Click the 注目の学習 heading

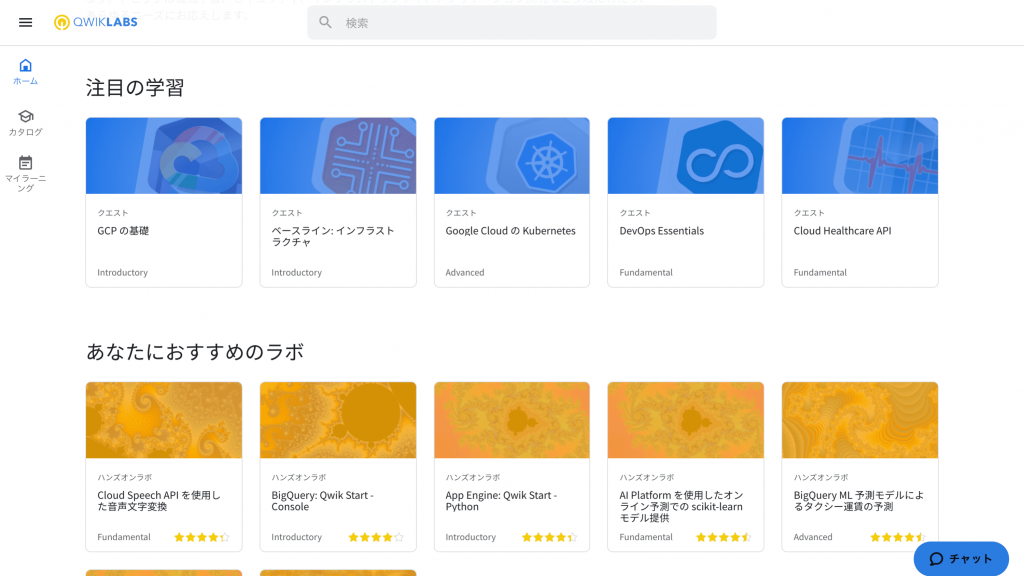point(135,88)
